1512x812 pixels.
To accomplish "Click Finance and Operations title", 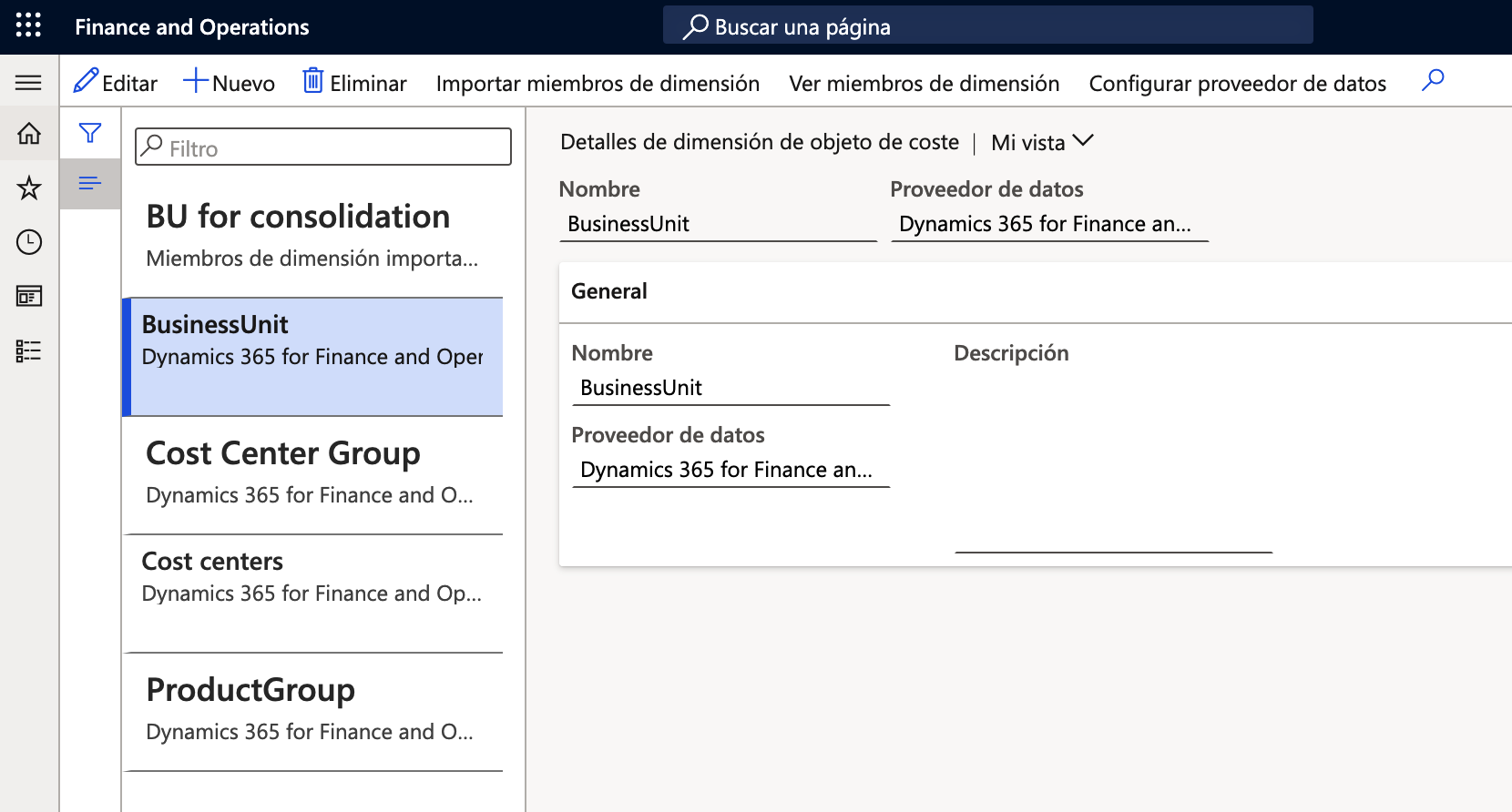I will (192, 27).
